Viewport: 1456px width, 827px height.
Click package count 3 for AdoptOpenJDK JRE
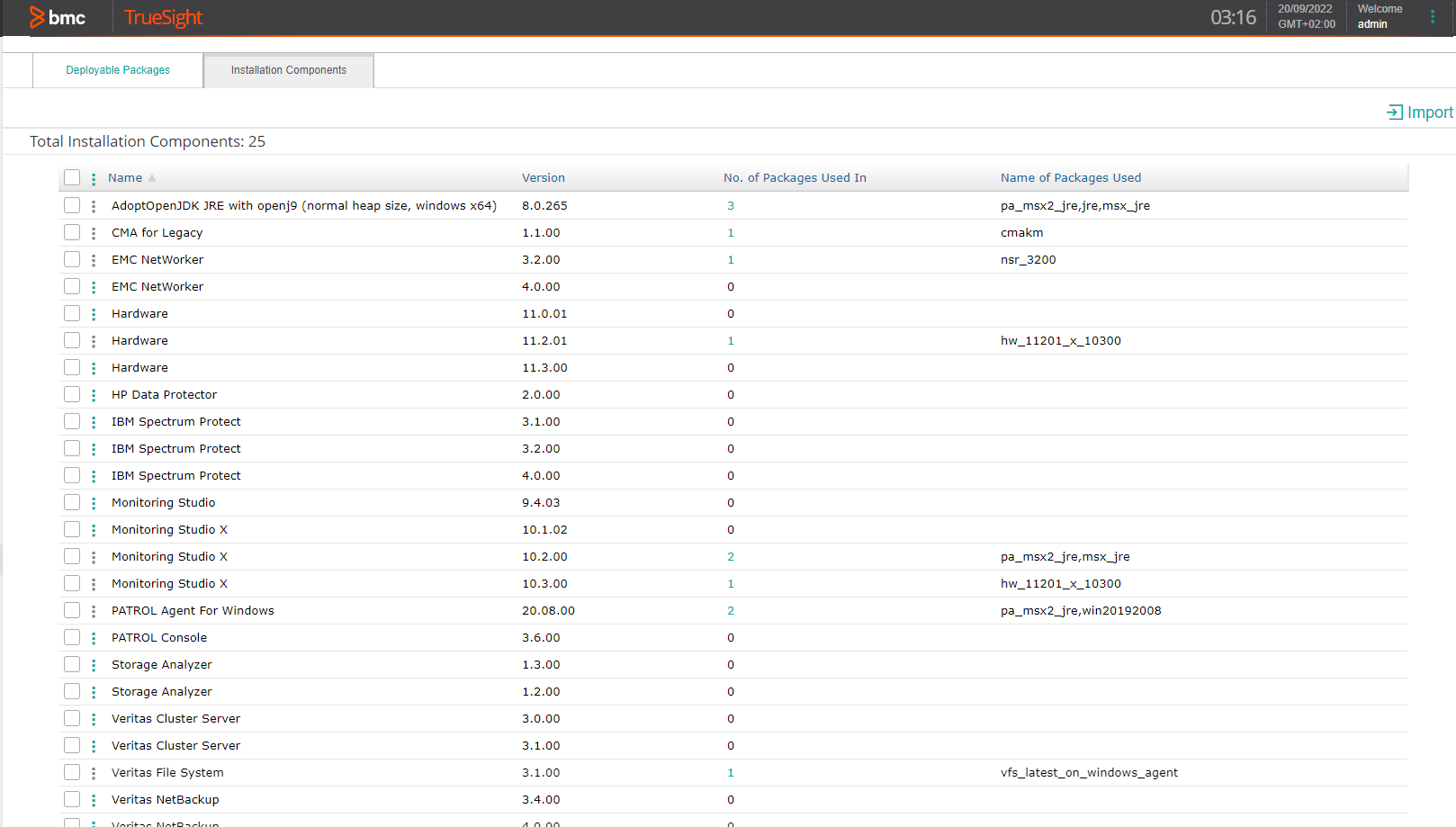click(x=731, y=206)
